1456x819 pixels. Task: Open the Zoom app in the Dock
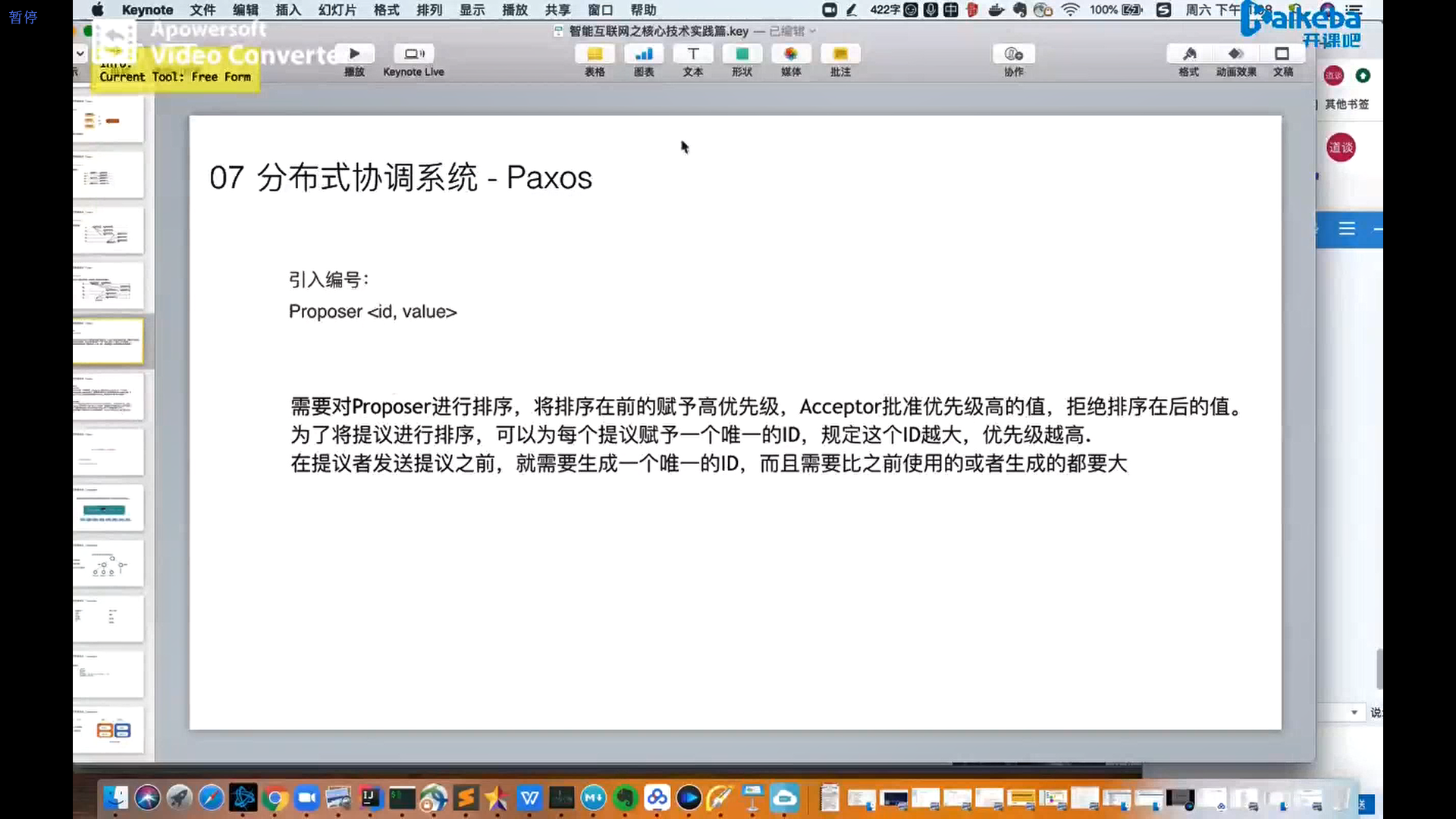pos(306,798)
